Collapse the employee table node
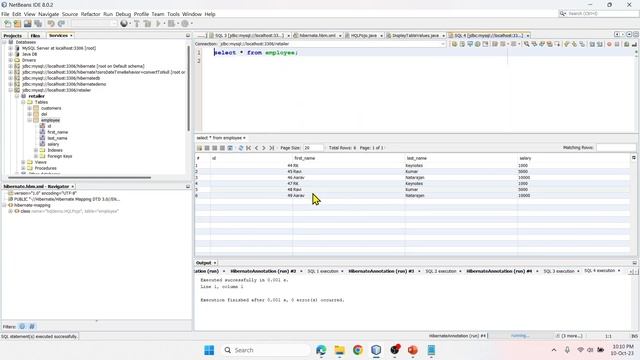This screenshot has width=640, height=360. 29,120
